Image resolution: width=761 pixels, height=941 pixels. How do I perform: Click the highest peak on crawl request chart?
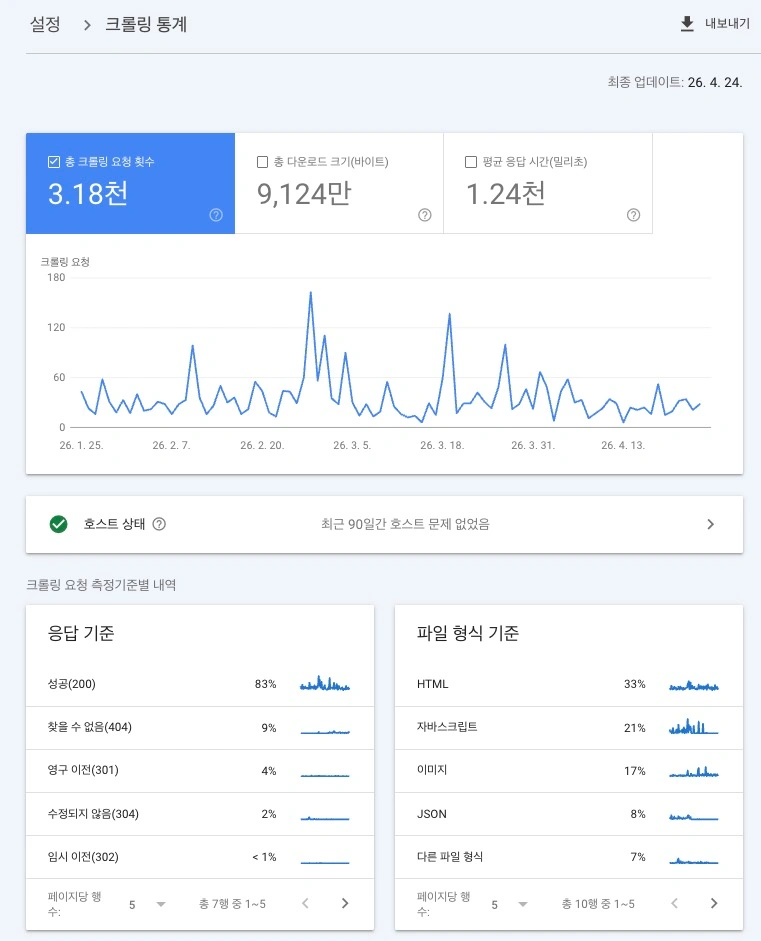click(310, 293)
